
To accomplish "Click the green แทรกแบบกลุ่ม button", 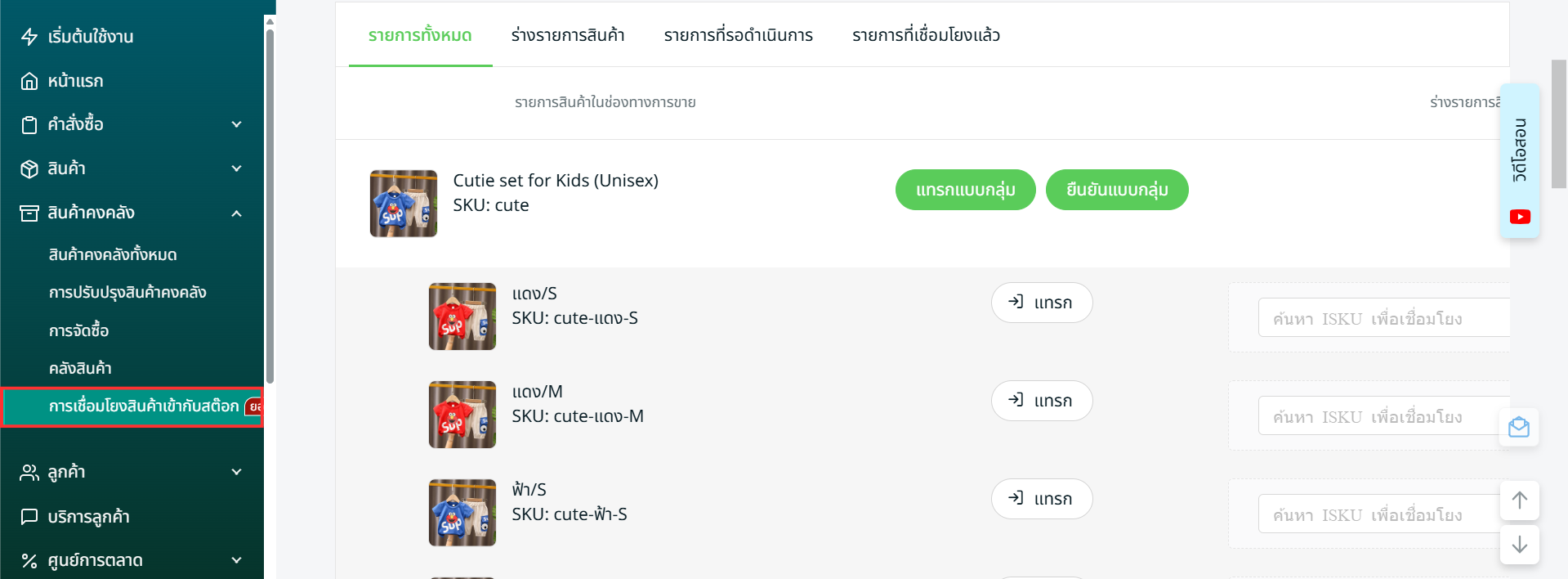I will pyautogui.click(x=965, y=190).
